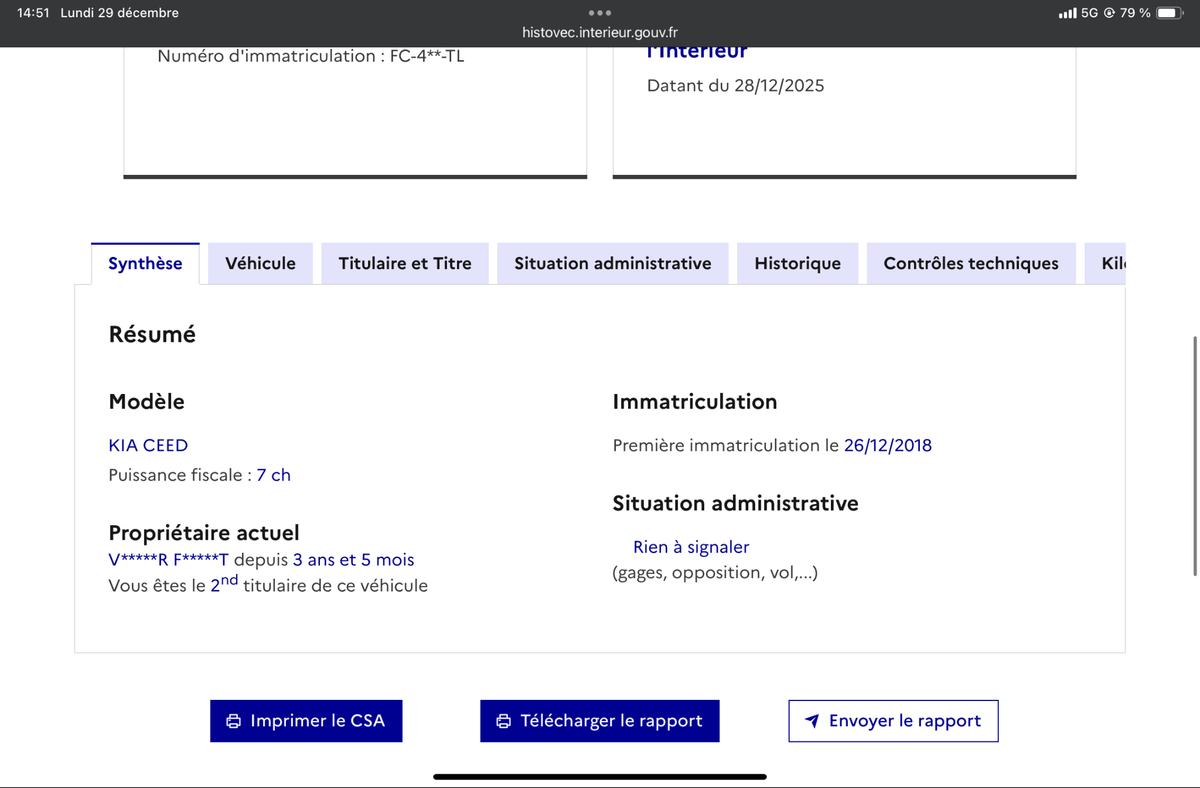Click the Modèle heading
This screenshot has height=788, width=1200.
click(147, 402)
